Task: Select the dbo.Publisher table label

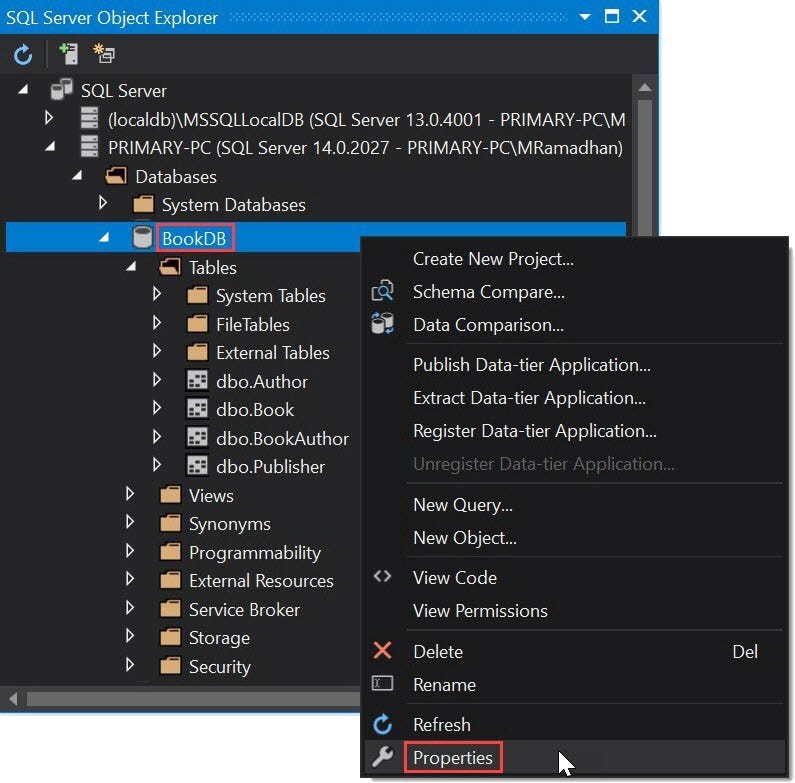Action: tap(270, 467)
